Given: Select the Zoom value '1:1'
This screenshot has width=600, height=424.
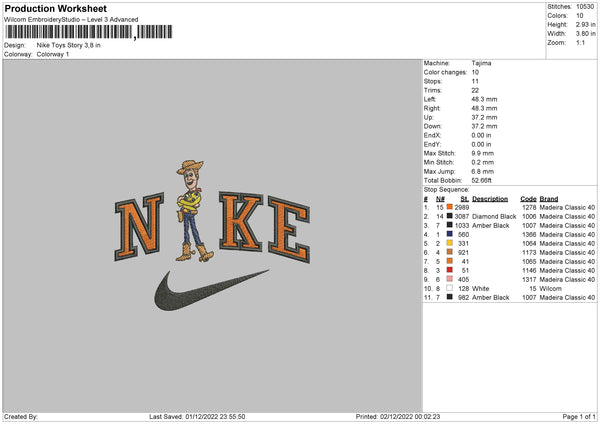Looking at the screenshot, I should [580, 42].
